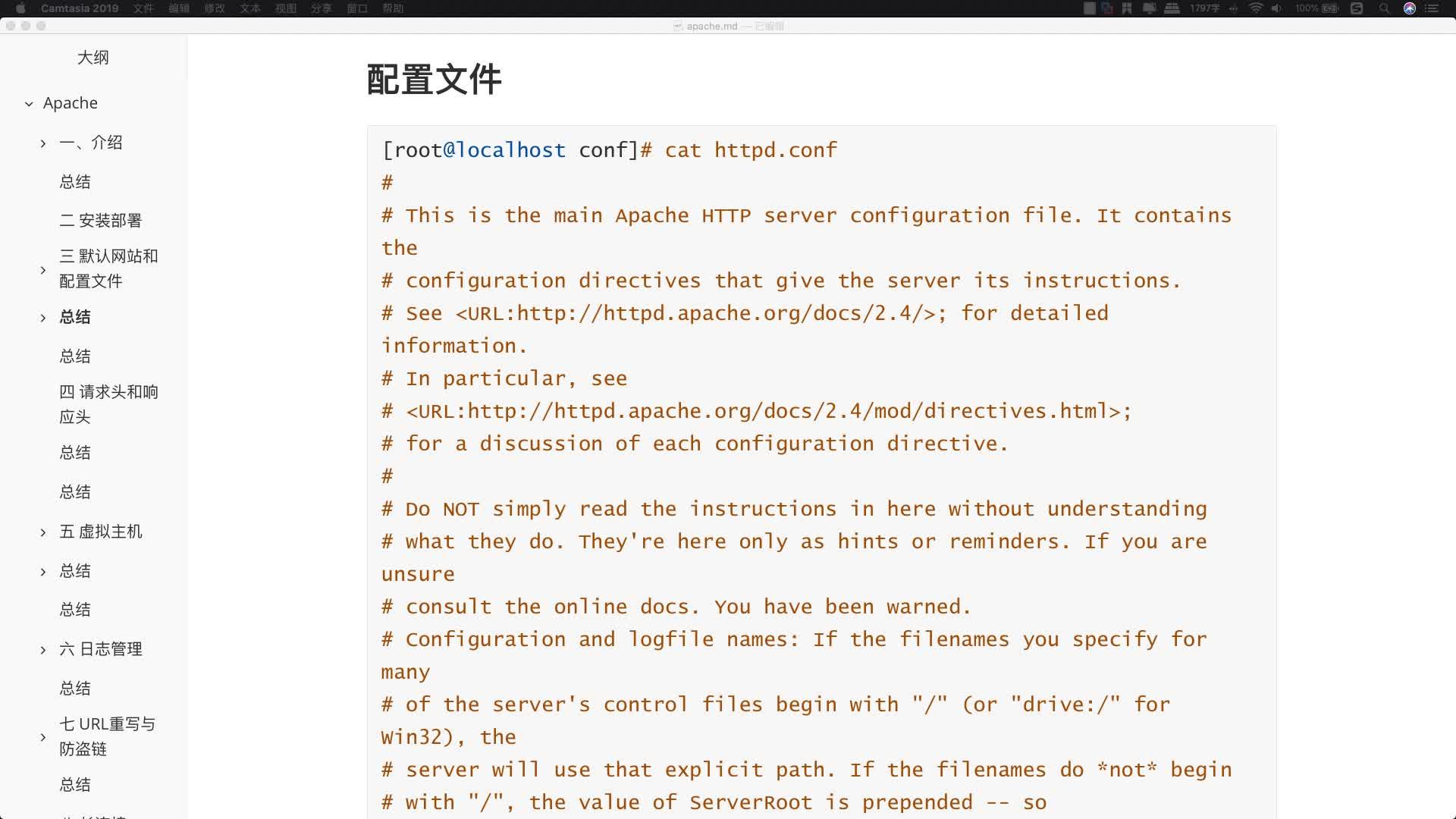Screen dimensions: 1456x819
Task: Open the Apple menu icon
Action: (x=20, y=8)
